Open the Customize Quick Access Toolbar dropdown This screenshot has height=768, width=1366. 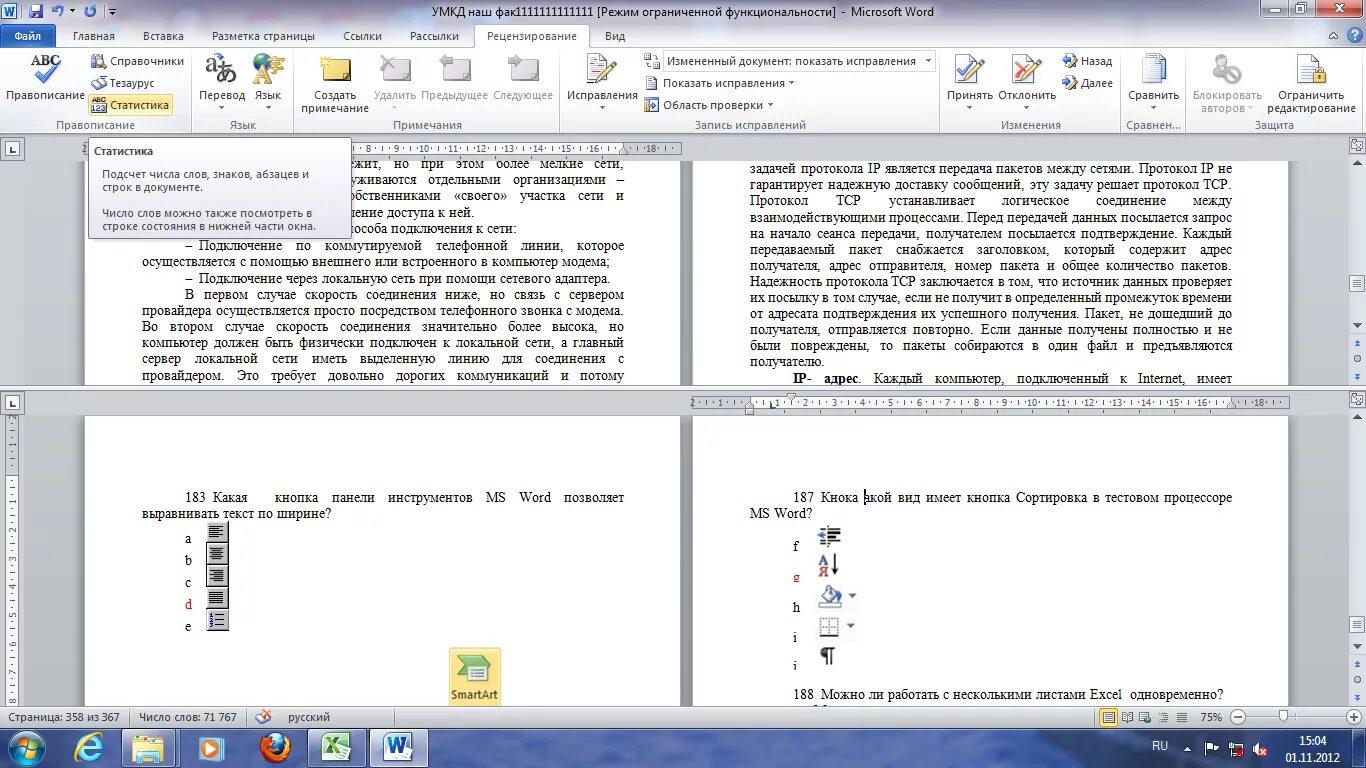tap(111, 12)
